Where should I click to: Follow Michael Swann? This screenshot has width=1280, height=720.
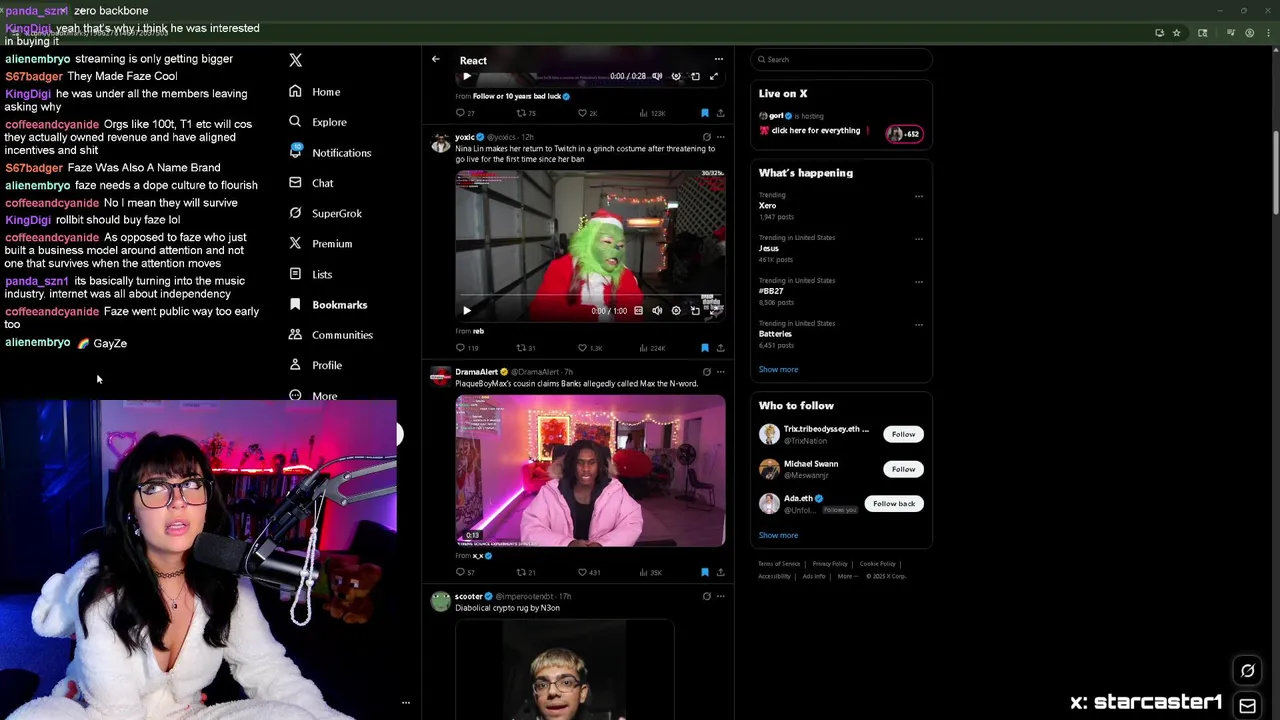coord(903,469)
